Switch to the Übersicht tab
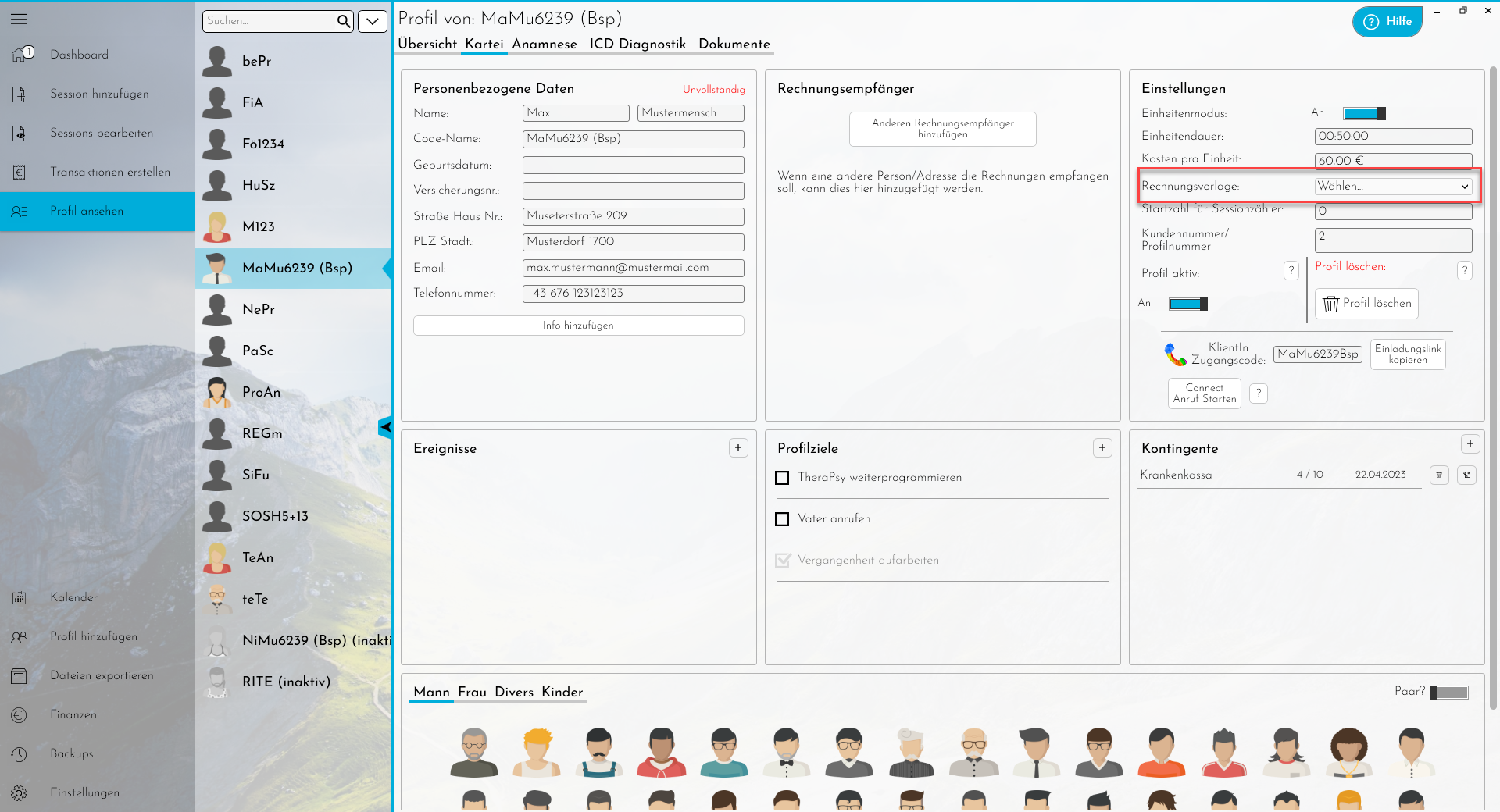1500x812 pixels. tap(427, 44)
